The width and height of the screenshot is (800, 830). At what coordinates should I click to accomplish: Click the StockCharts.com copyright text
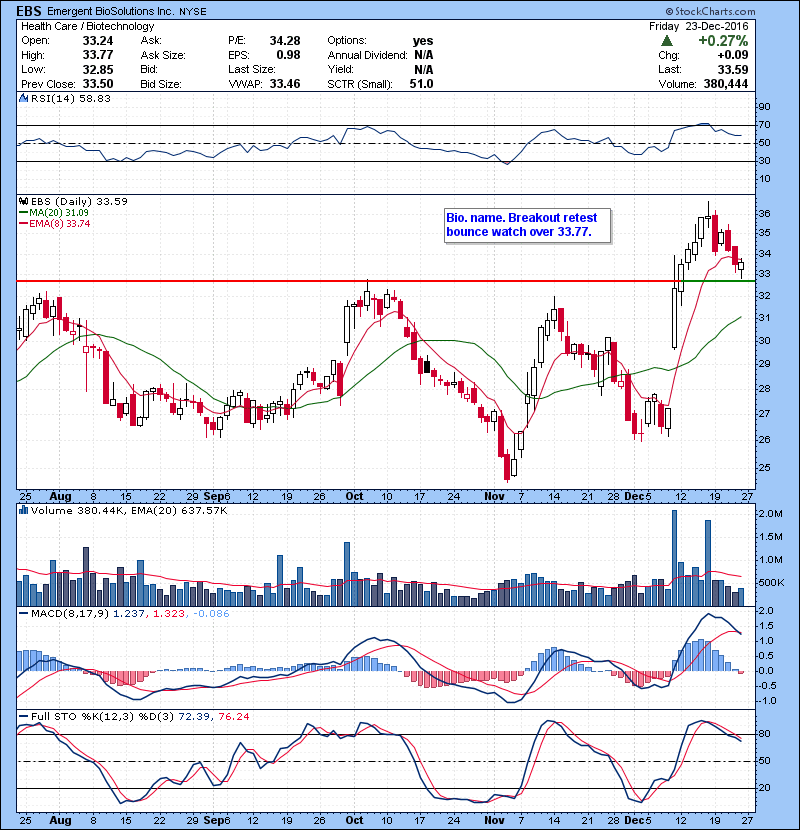tap(710, 11)
